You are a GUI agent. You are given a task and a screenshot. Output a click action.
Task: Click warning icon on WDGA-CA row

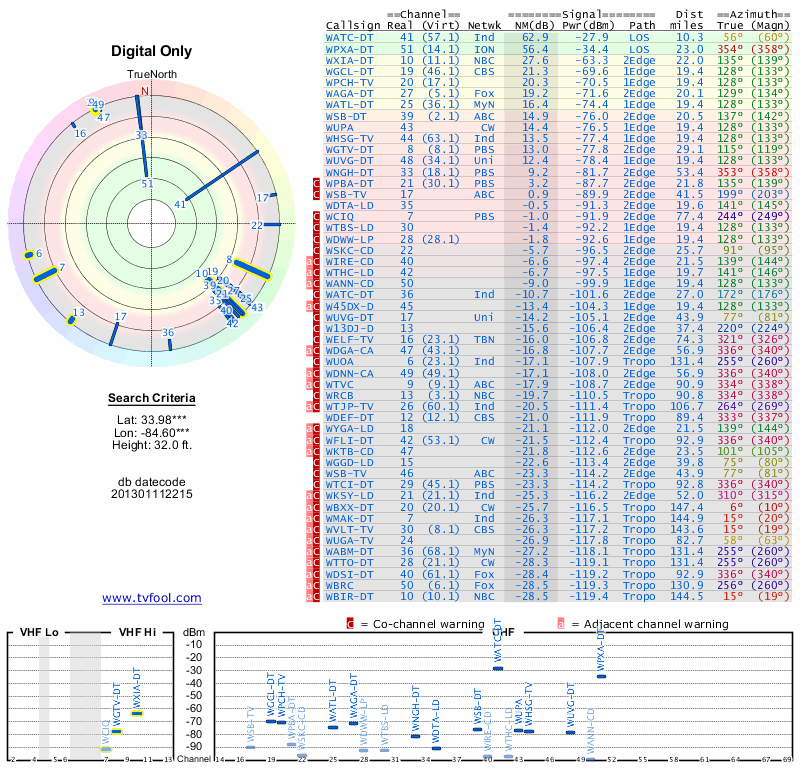pos(313,351)
